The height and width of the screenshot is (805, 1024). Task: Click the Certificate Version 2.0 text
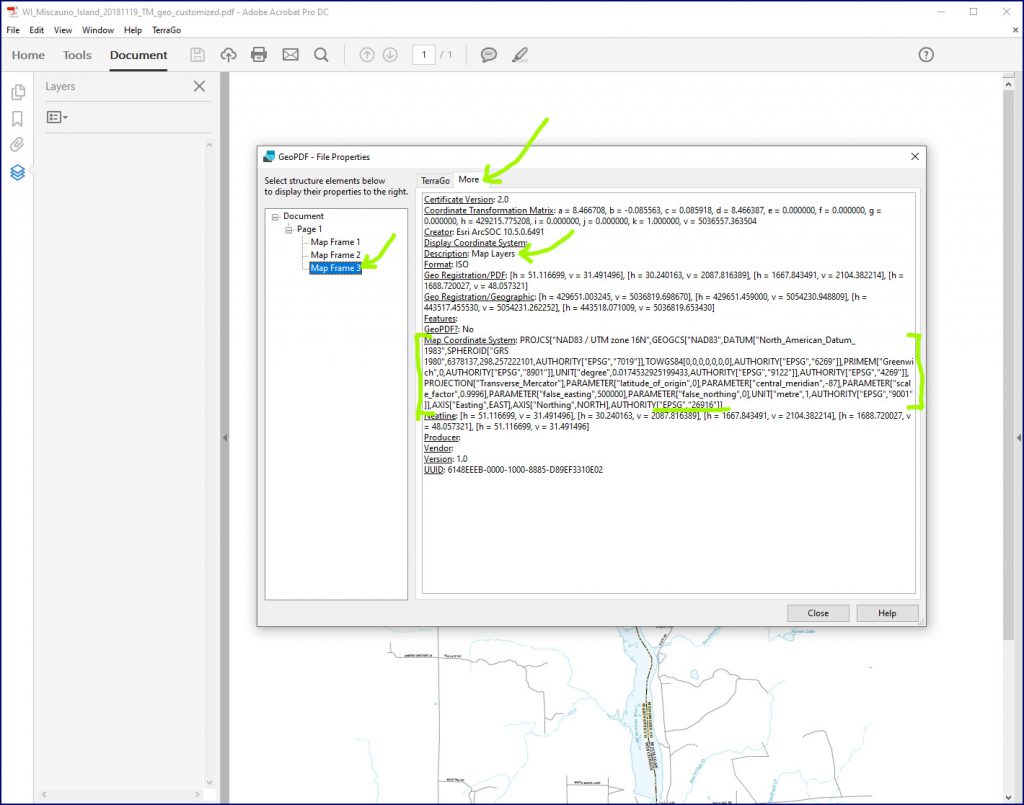tap(466, 200)
